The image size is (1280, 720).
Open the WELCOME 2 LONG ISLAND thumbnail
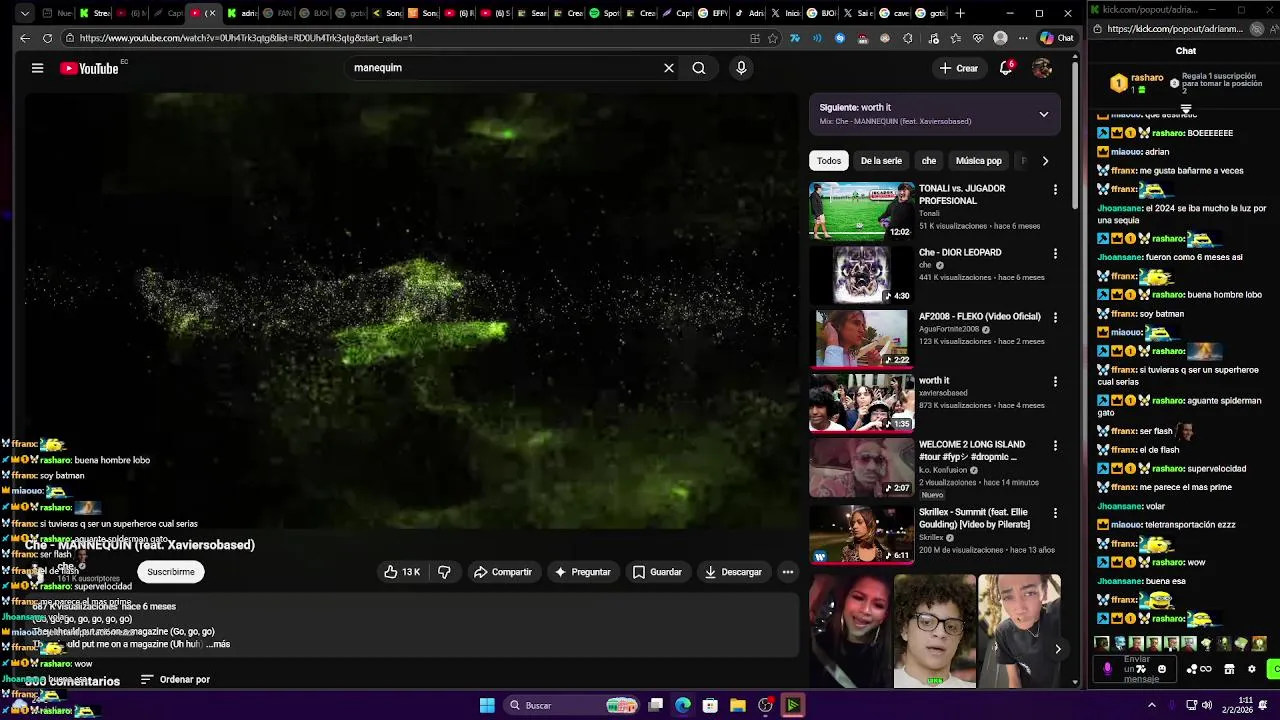pyautogui.click(x=862, y=467)
